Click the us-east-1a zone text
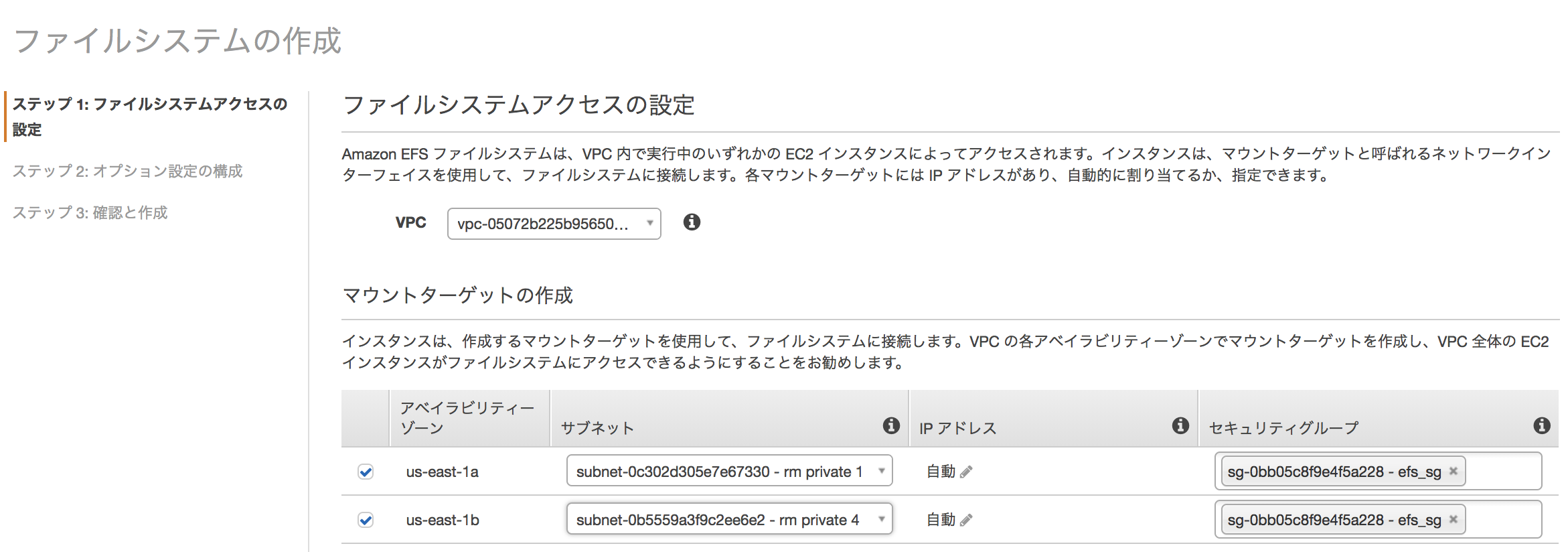 pos(443,472)
